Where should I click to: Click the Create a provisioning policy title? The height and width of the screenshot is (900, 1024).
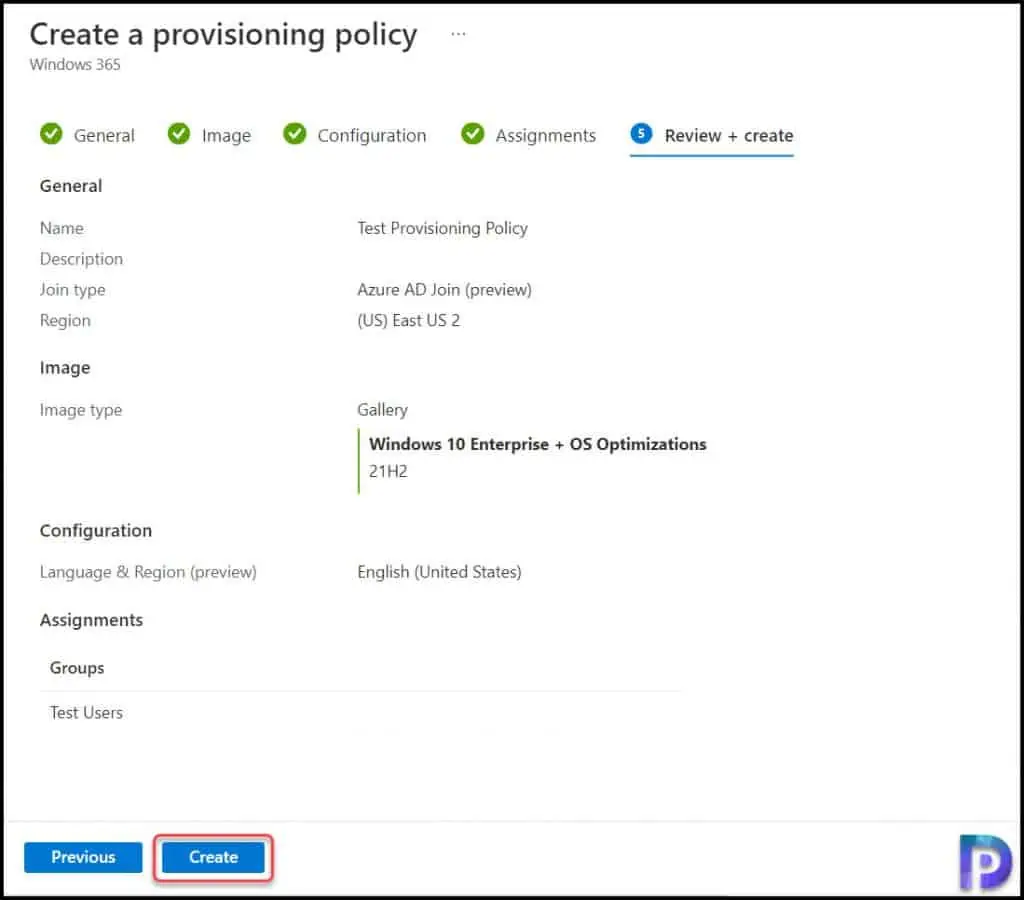(x=223, y=34)
